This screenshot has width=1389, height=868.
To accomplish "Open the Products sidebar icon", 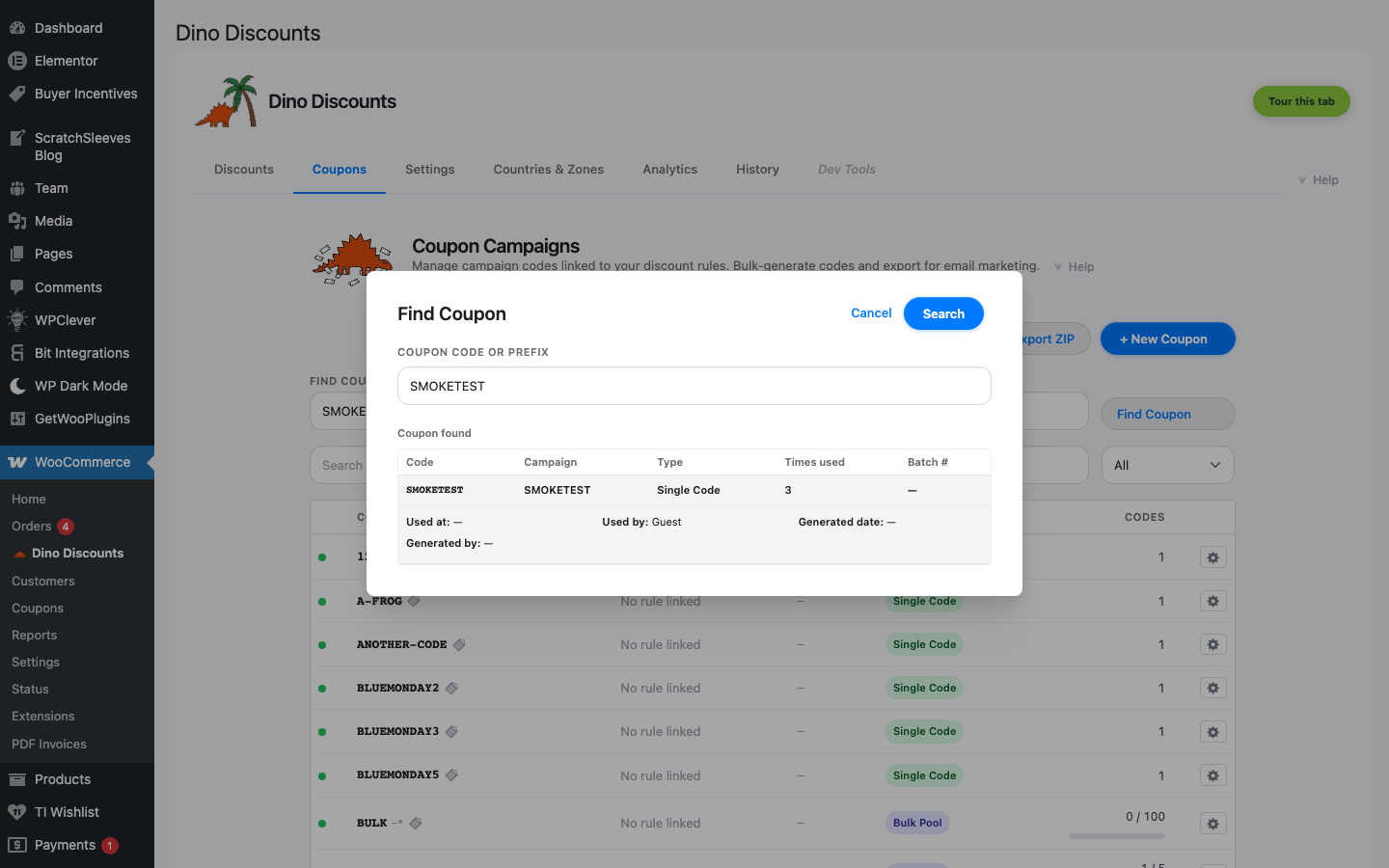I will pos(17,779).
